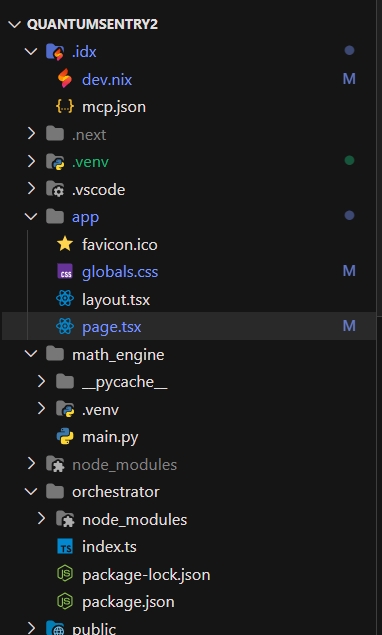The height and width of the screenshot is (635, 382).
Task: Click the .idx folder icon
Action: (55, 52)
